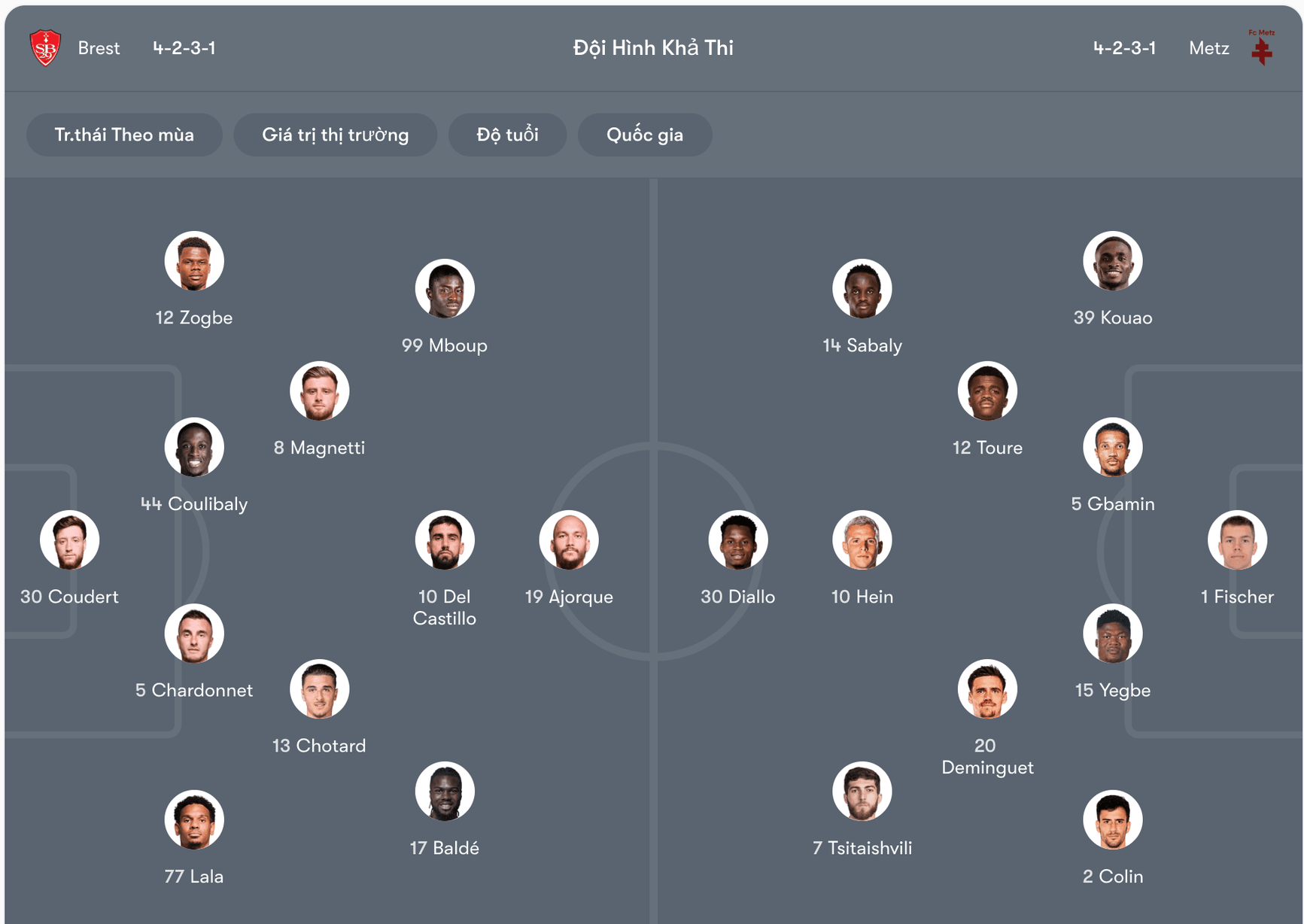The height and width of the screenshot is (924, 1304).
Task: Click the Brest team name
Action: (x=99, y=47)
